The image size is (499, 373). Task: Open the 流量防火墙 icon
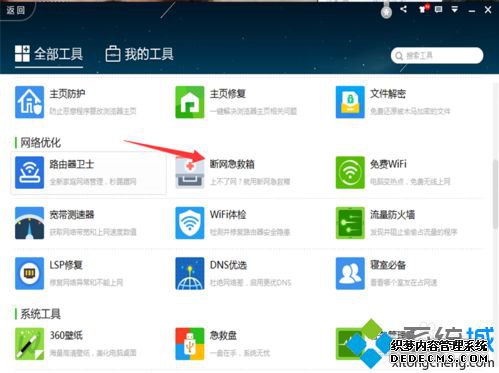coord(350,223)
